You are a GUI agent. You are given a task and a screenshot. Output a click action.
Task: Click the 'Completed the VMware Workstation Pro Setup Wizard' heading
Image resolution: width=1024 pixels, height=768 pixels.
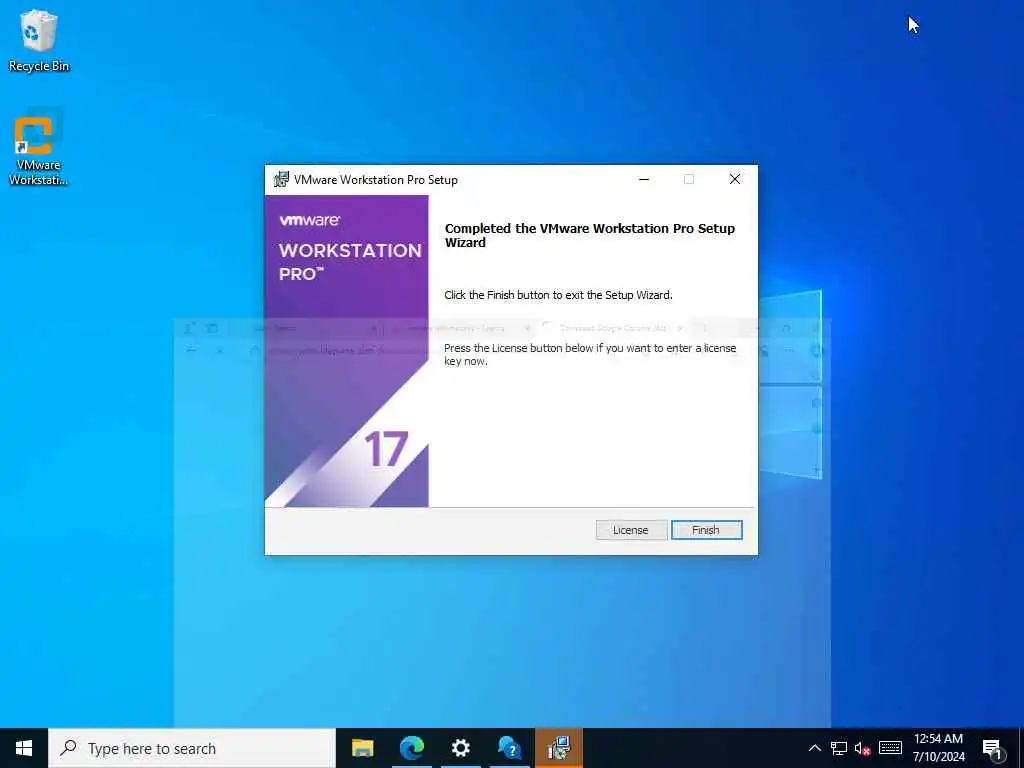click(x=590, y=235)
